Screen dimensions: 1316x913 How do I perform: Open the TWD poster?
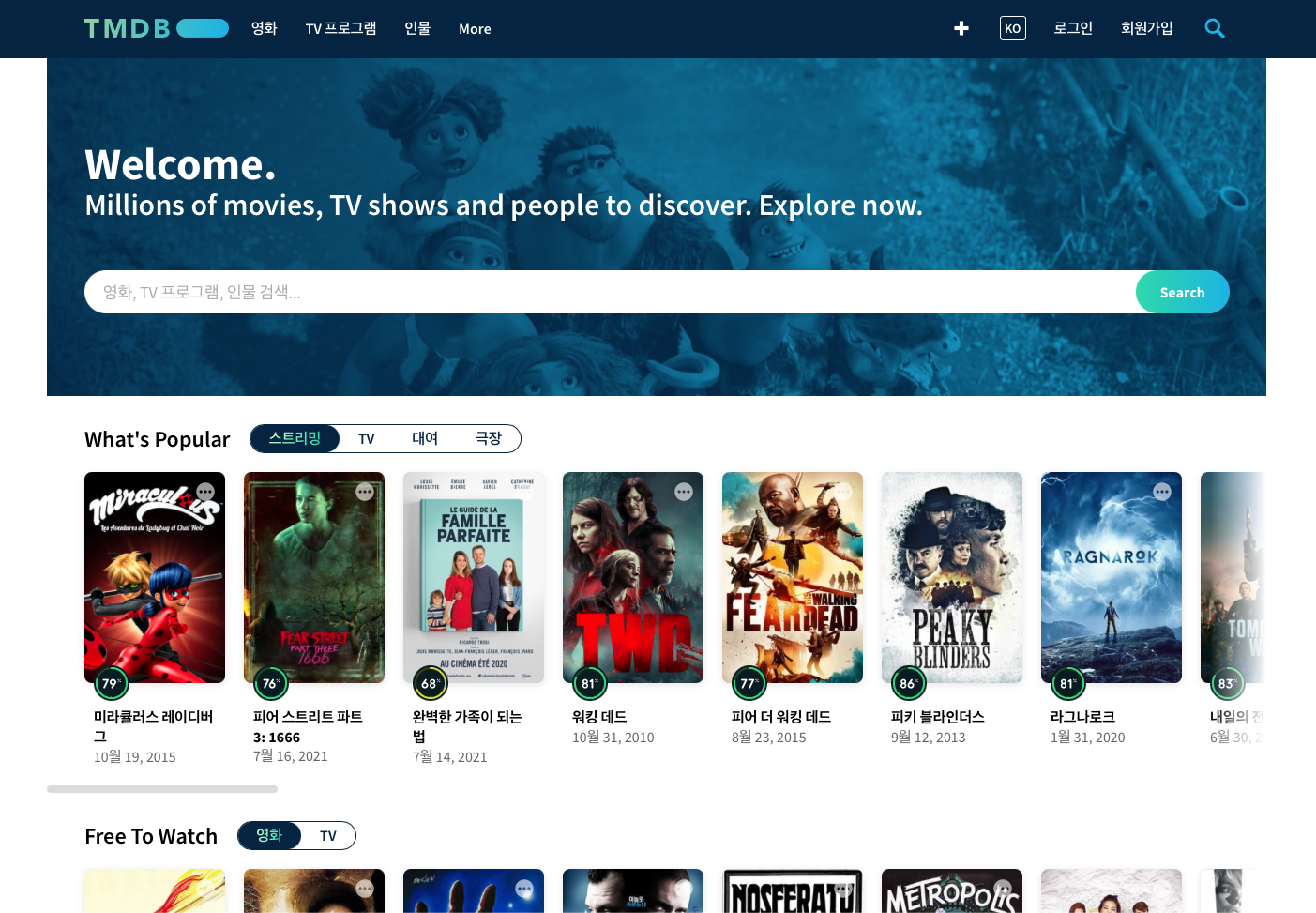coord(633,577)
